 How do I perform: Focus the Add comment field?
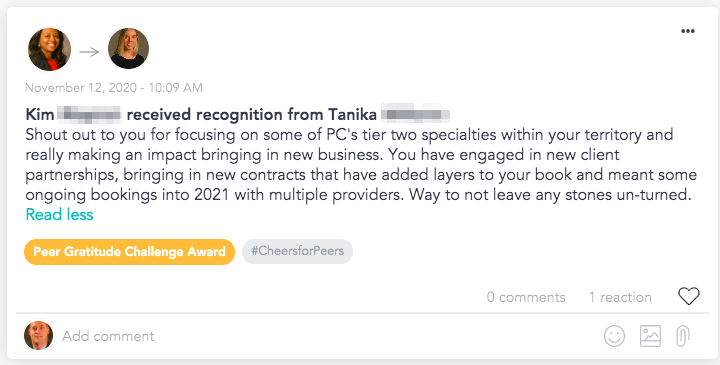(x=331, y=336)
